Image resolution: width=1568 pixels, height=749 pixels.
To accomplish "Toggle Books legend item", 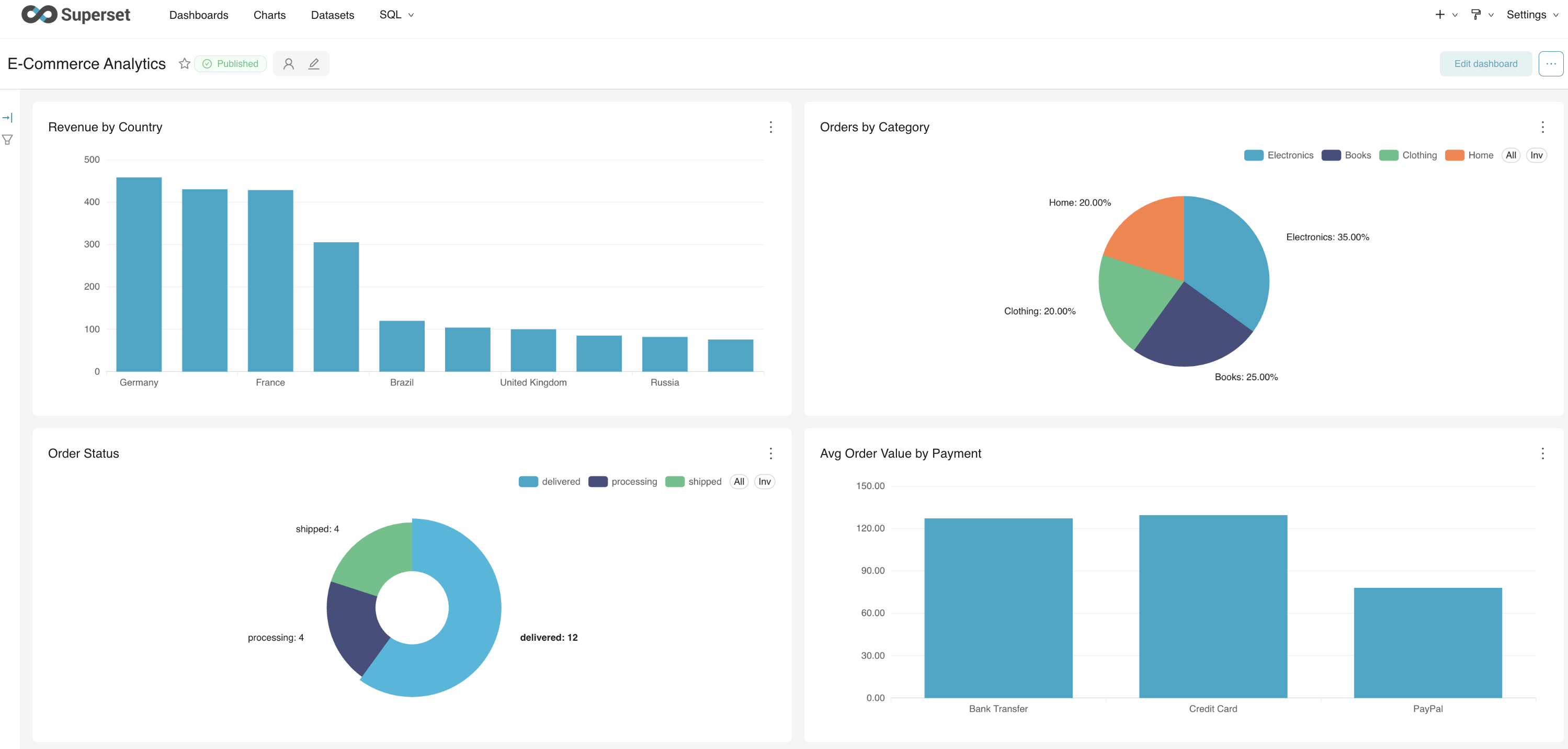I will (1346, 155).
